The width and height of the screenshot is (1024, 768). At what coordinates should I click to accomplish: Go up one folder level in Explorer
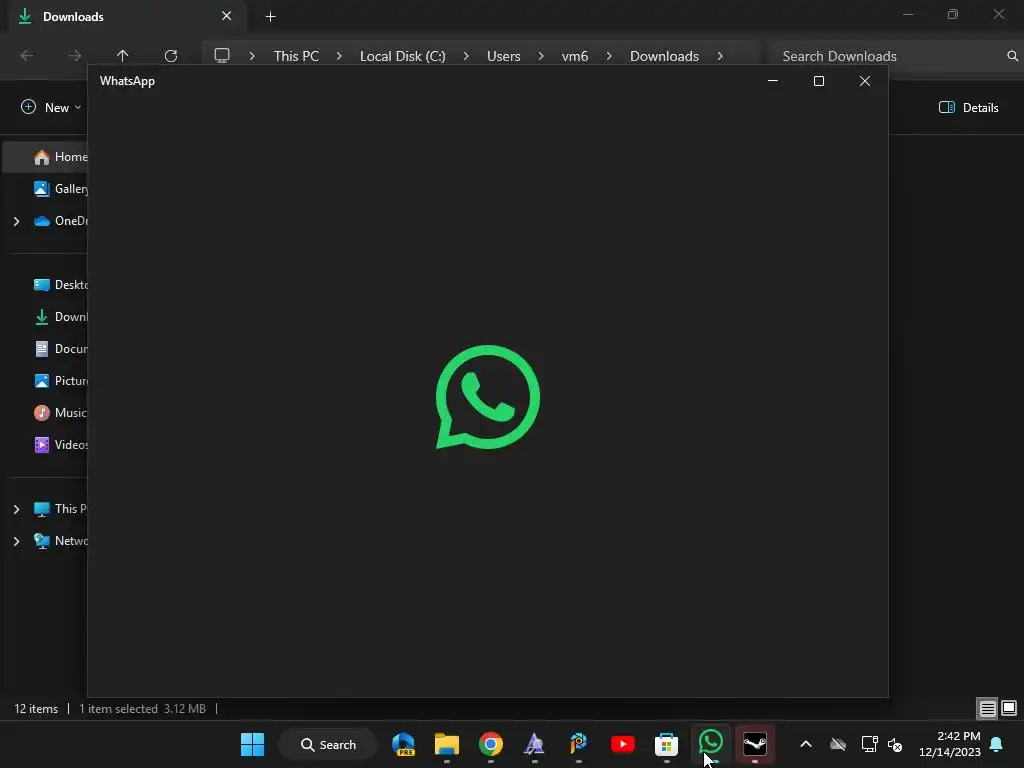click(x=123, y=56)
